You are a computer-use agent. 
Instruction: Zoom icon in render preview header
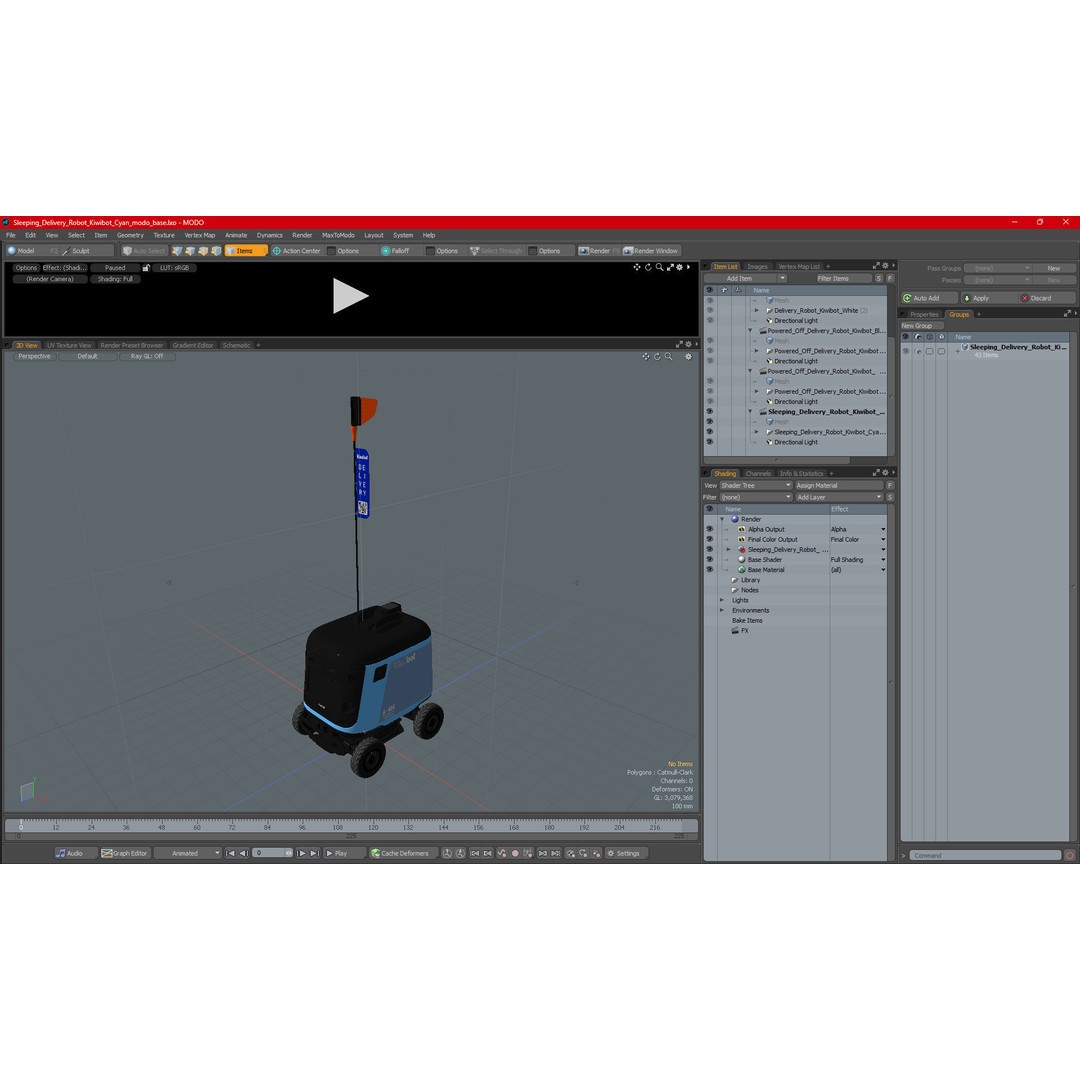click(659, 267)
